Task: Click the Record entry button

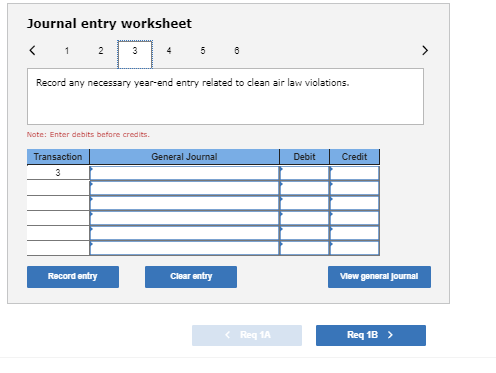Action: click(x=73, y=277)
